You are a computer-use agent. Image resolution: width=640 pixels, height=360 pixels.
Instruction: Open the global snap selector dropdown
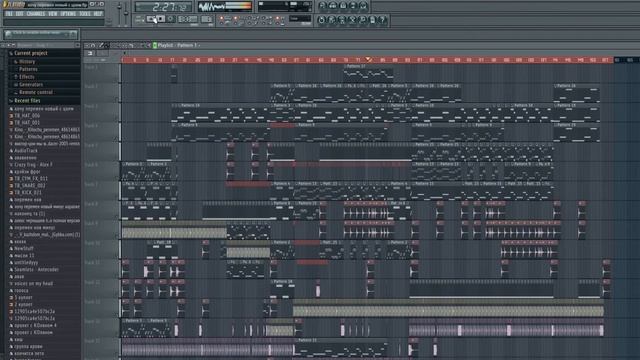point(300,19)
